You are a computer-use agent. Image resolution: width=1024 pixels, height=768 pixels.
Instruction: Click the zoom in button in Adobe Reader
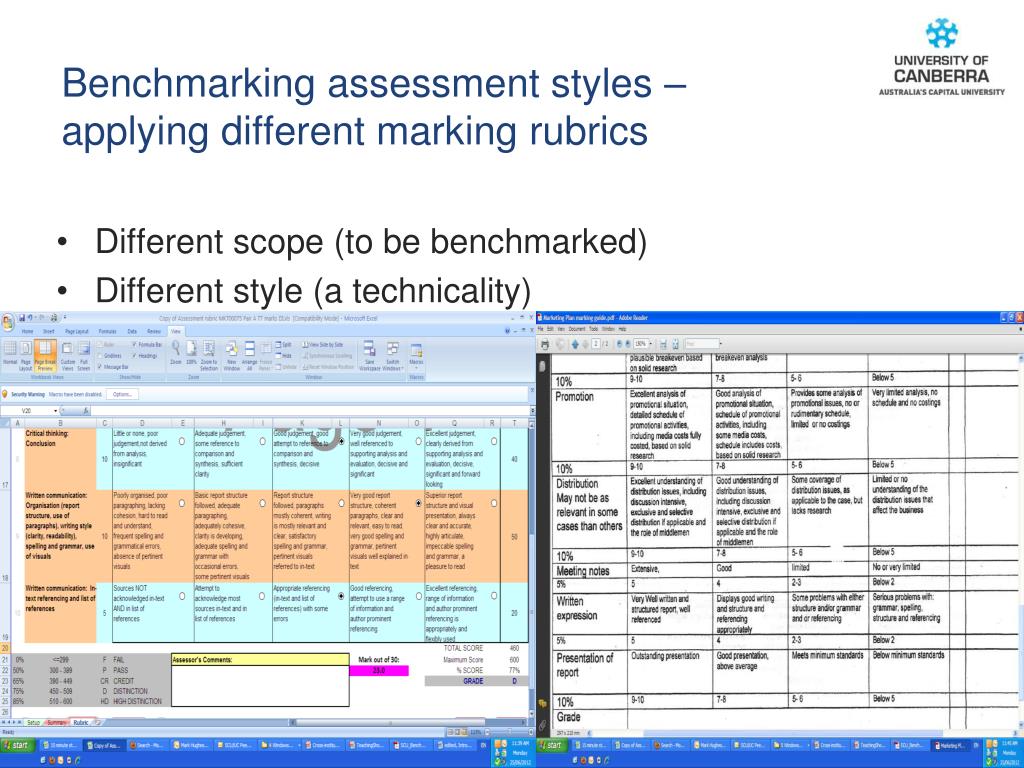point(628,344)
